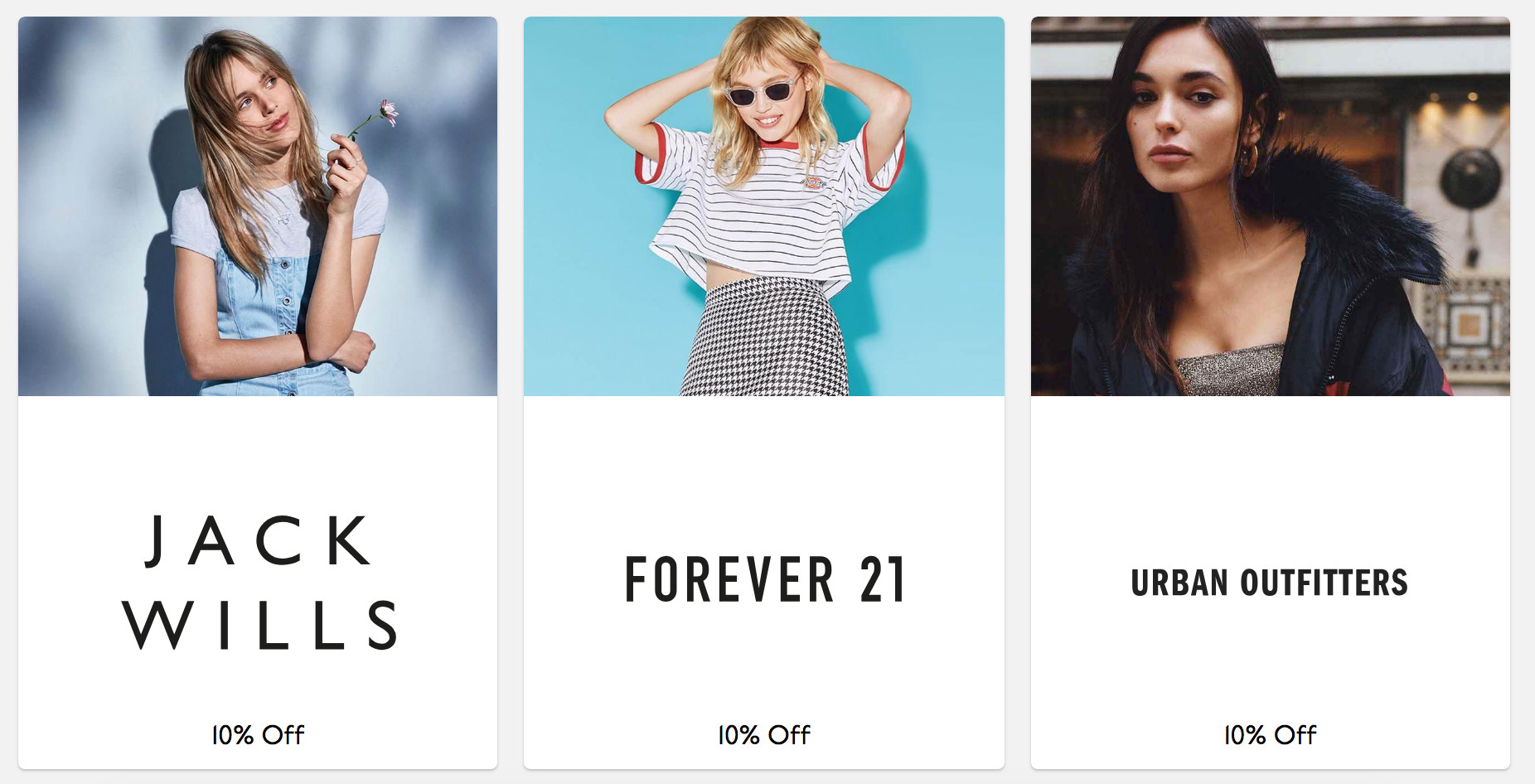Click the word WILLS in the logo
The width and height of the screenshot is (1535, 784).
[x=259, y=625]
